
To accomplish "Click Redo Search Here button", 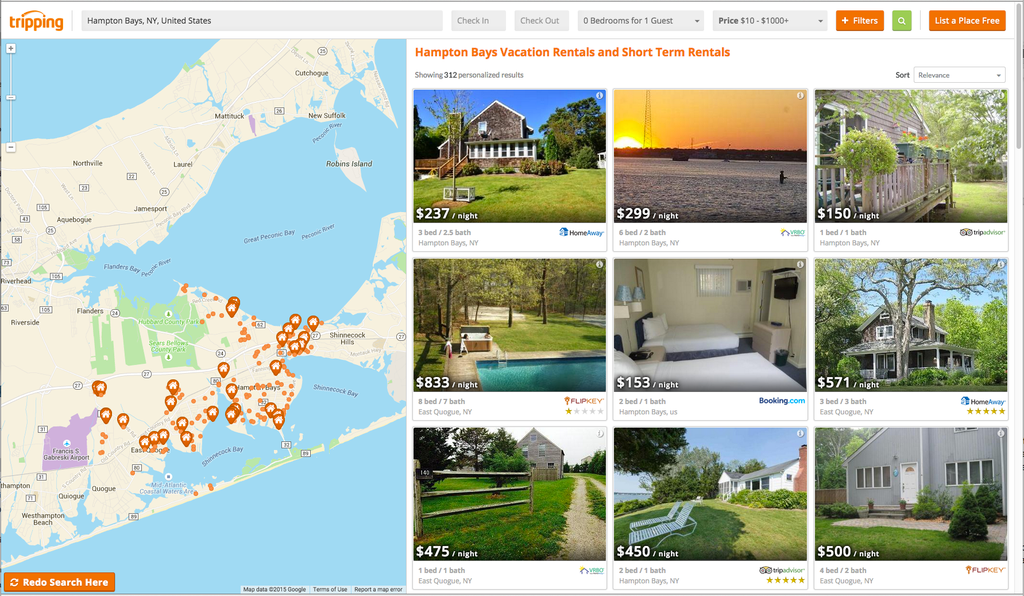I will 59,582.
